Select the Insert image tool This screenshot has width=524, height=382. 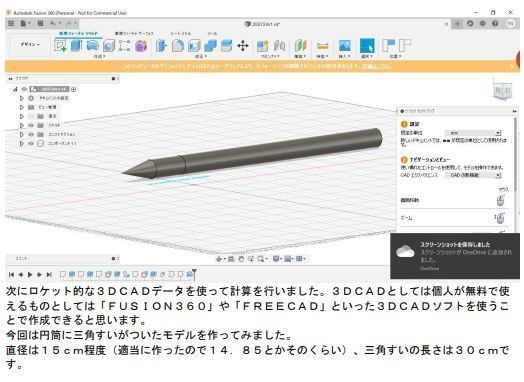[345, 46]
